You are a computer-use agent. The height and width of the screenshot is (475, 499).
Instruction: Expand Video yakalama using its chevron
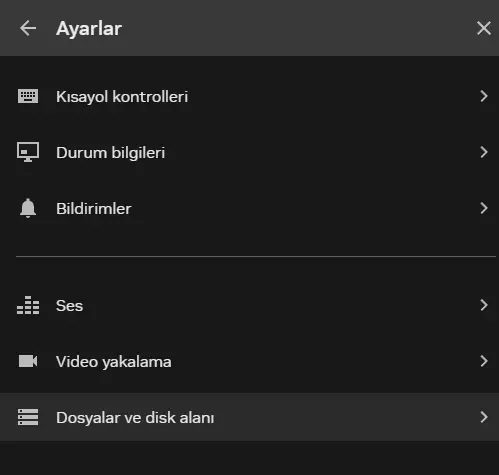484,361
